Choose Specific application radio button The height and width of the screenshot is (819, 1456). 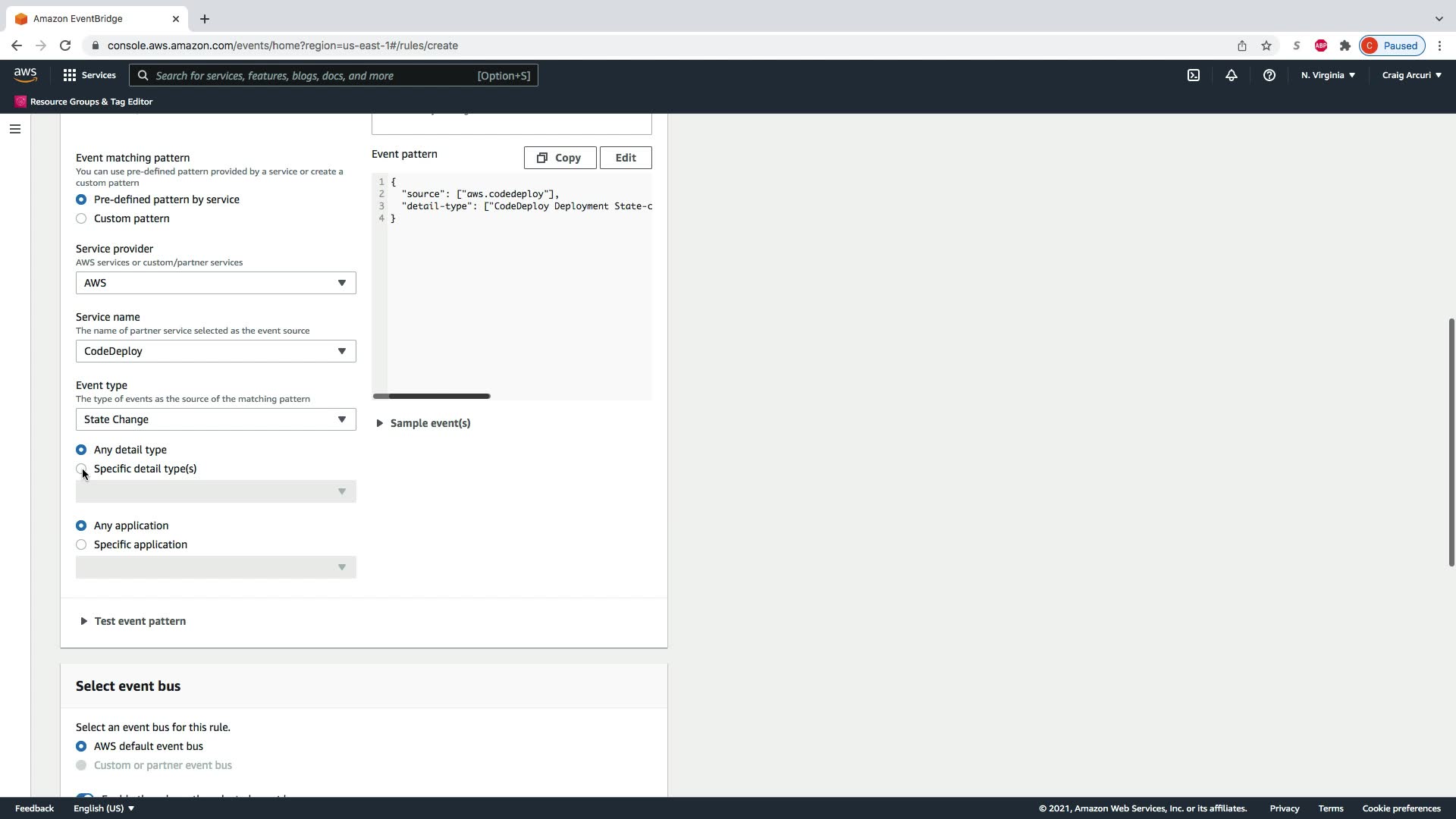point(81,544)
